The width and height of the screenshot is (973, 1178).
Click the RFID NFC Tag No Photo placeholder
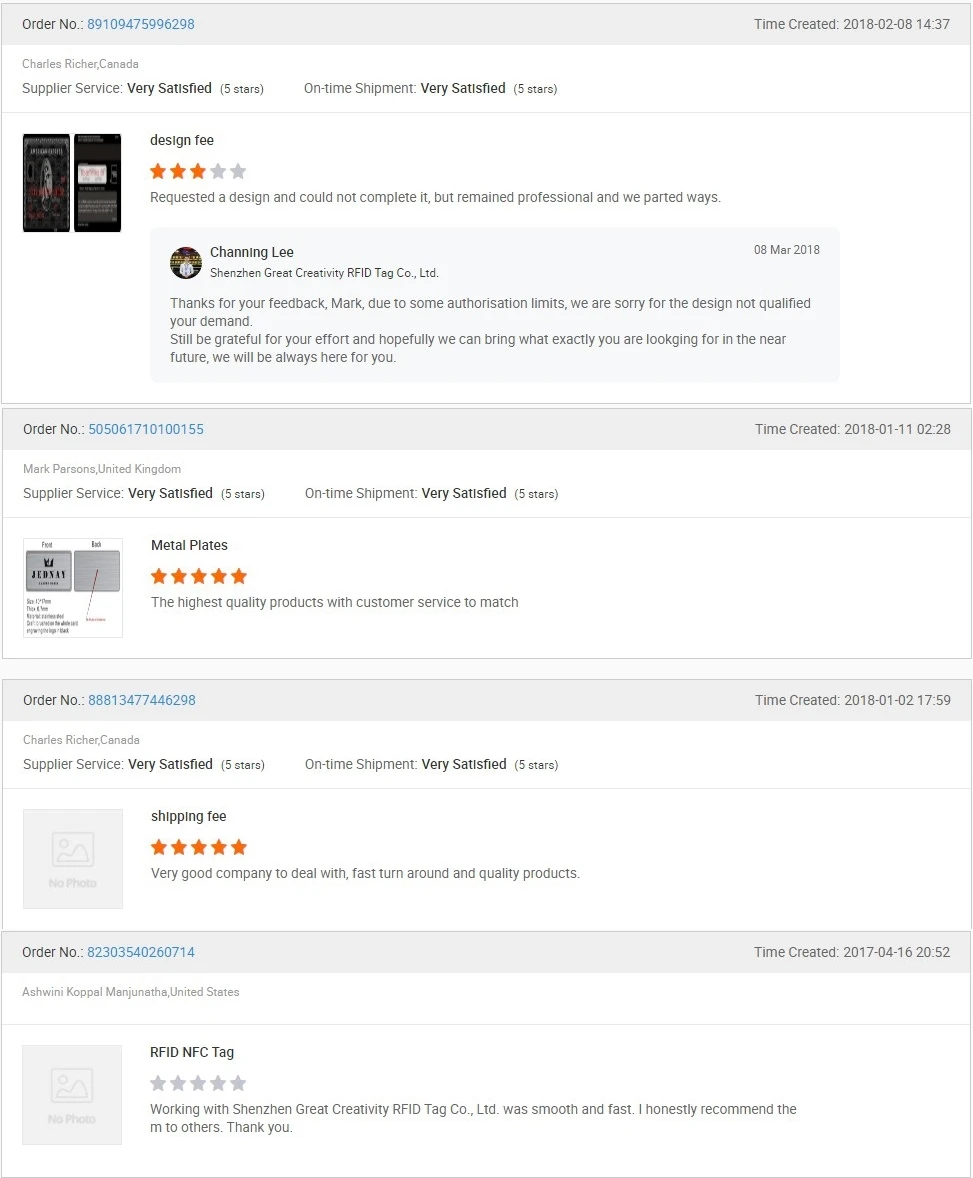tap(72, 1095)
